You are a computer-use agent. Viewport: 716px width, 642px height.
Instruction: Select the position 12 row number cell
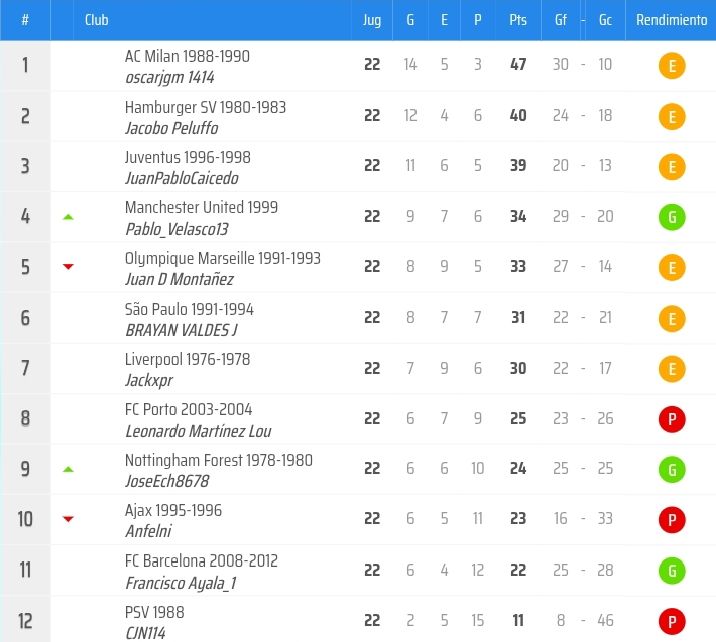(25, 620)
